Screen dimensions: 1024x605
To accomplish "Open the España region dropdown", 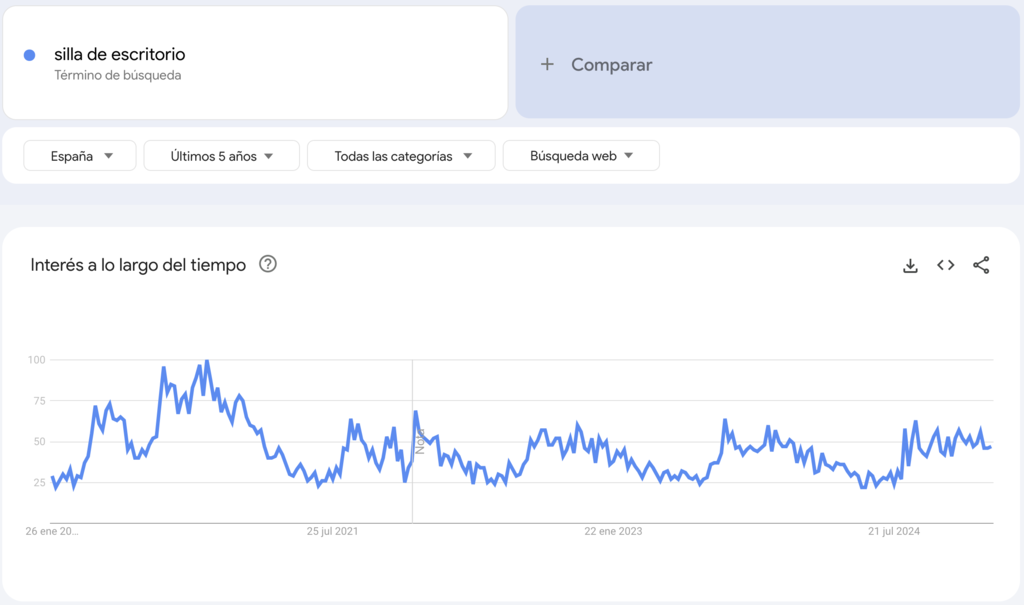I will [79, 155].
